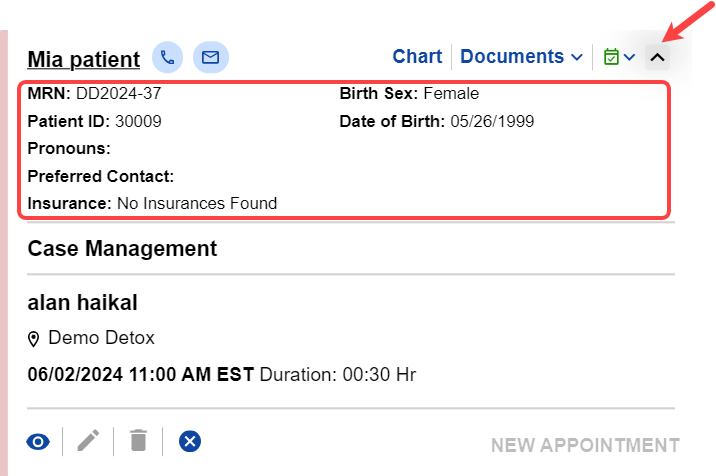This screenshot has width=716, height=476.
Task: View appointment using the eye icon
Action: (x=38, y=440)
